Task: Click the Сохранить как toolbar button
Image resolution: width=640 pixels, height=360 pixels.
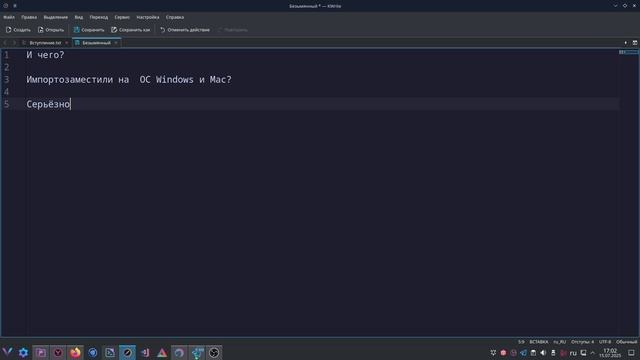Action: tap(131, 30)
